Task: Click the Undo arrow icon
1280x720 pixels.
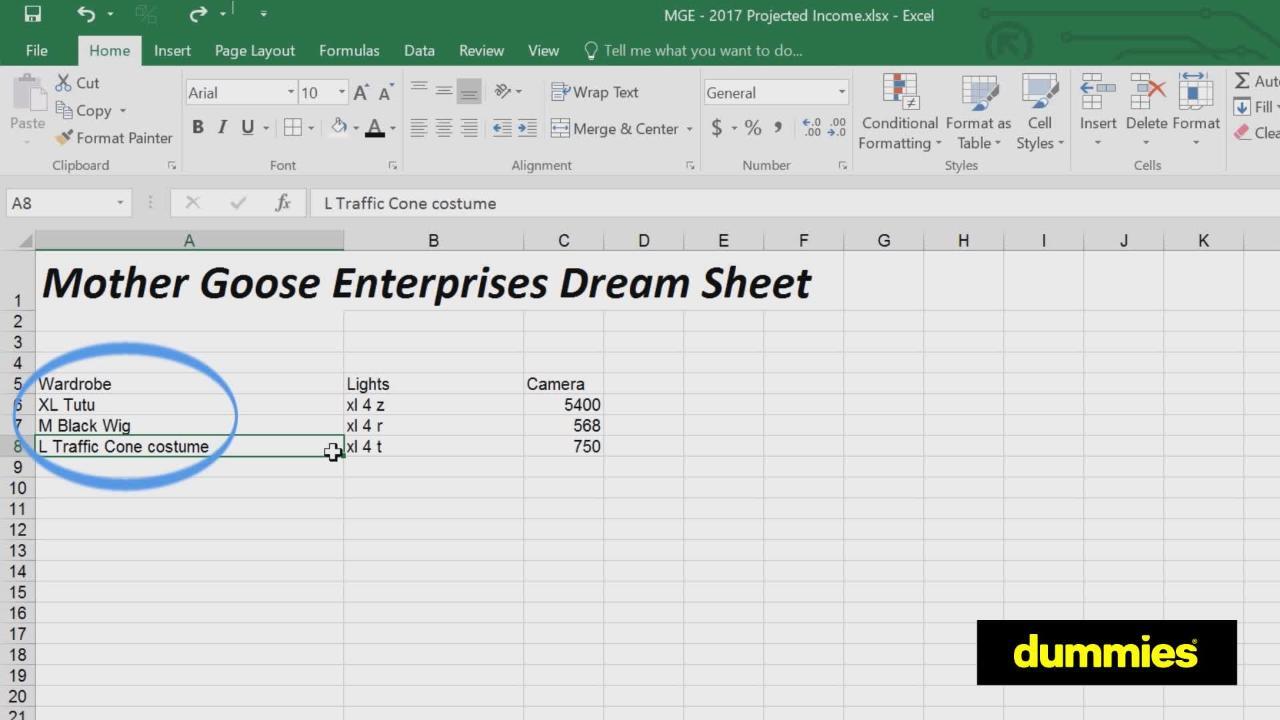Action: (87, 14)
